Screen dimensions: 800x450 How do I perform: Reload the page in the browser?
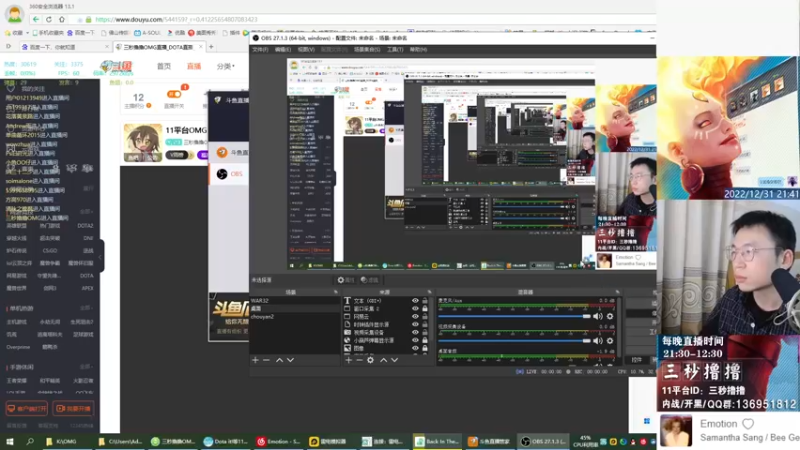pyautogui.click(x=49, y=19)
